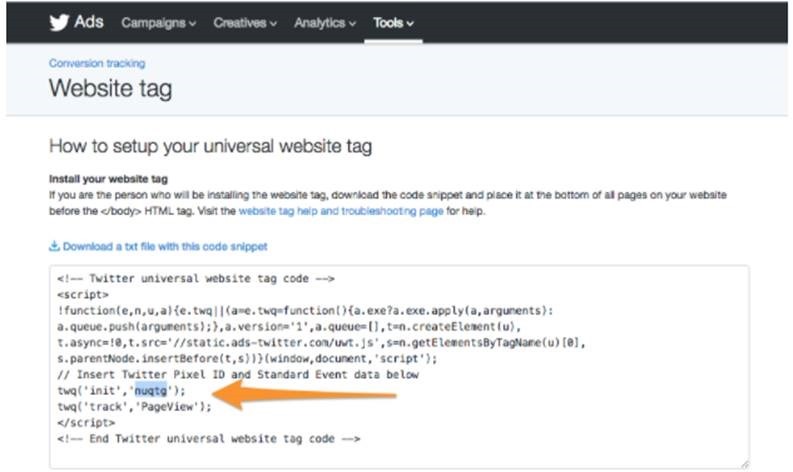Click the End Twitter universal website tag comment
This screenshot has height=472, width=793.
(208, 438)
